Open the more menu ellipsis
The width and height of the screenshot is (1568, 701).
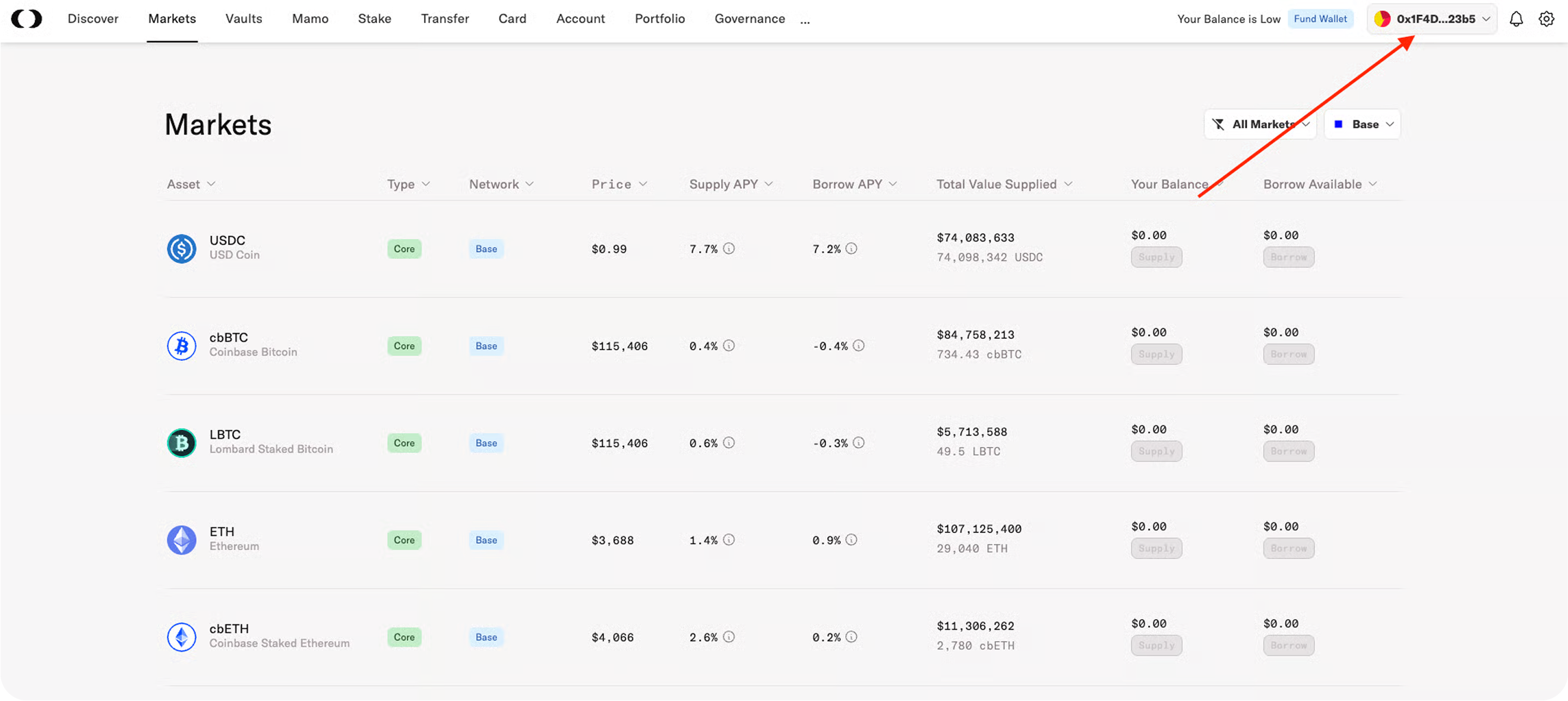tap(805, 21)
